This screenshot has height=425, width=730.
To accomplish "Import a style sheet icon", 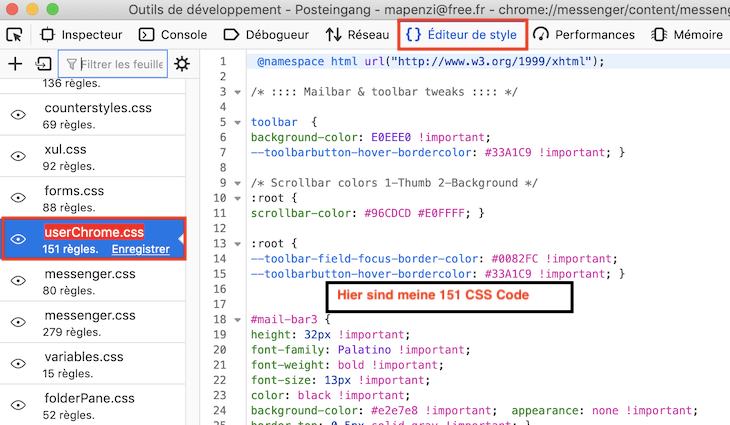I will click(43, 64).
